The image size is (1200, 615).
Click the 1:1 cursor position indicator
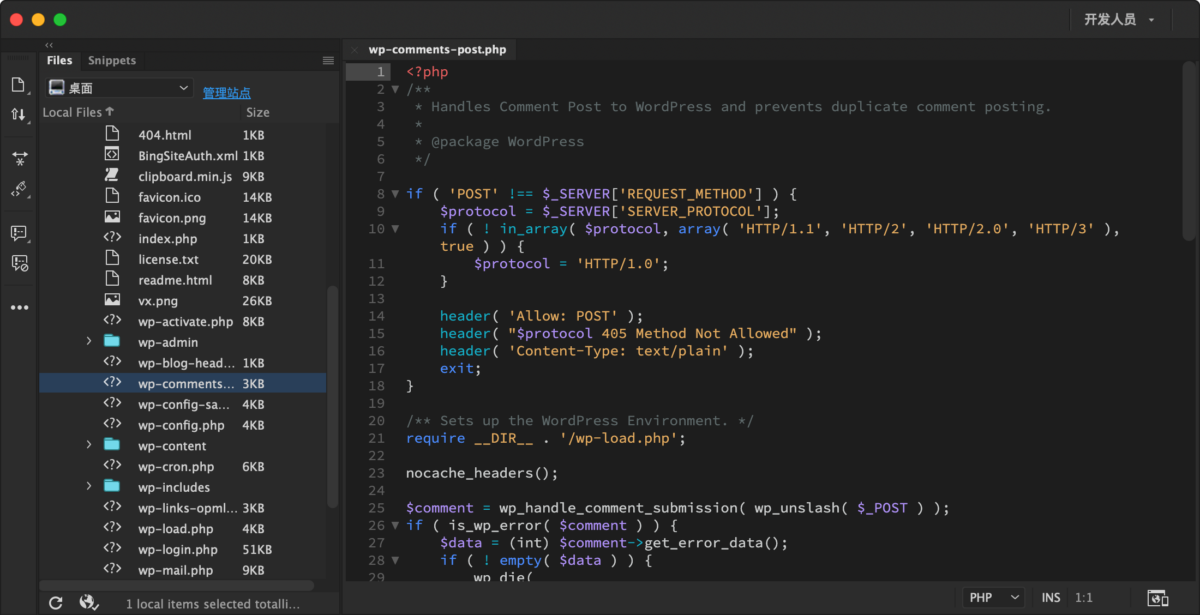[1083, 598]
